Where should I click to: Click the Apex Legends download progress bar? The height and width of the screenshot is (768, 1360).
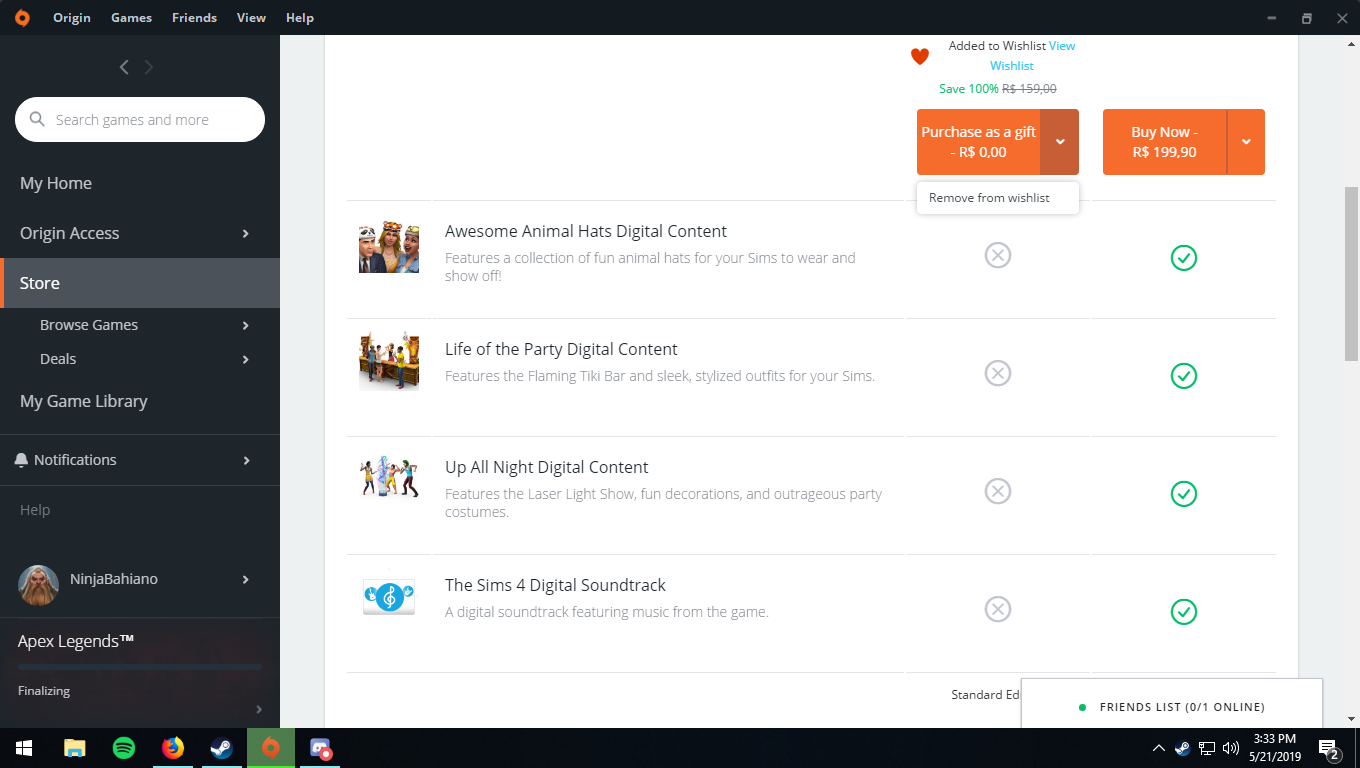(x=140, y=667)
